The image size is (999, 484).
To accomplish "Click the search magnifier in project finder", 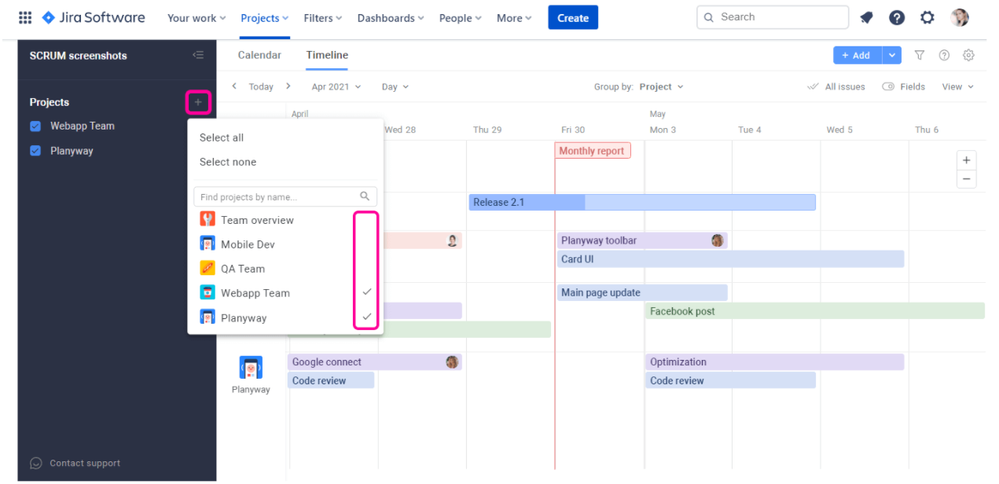I will point(364,196).
